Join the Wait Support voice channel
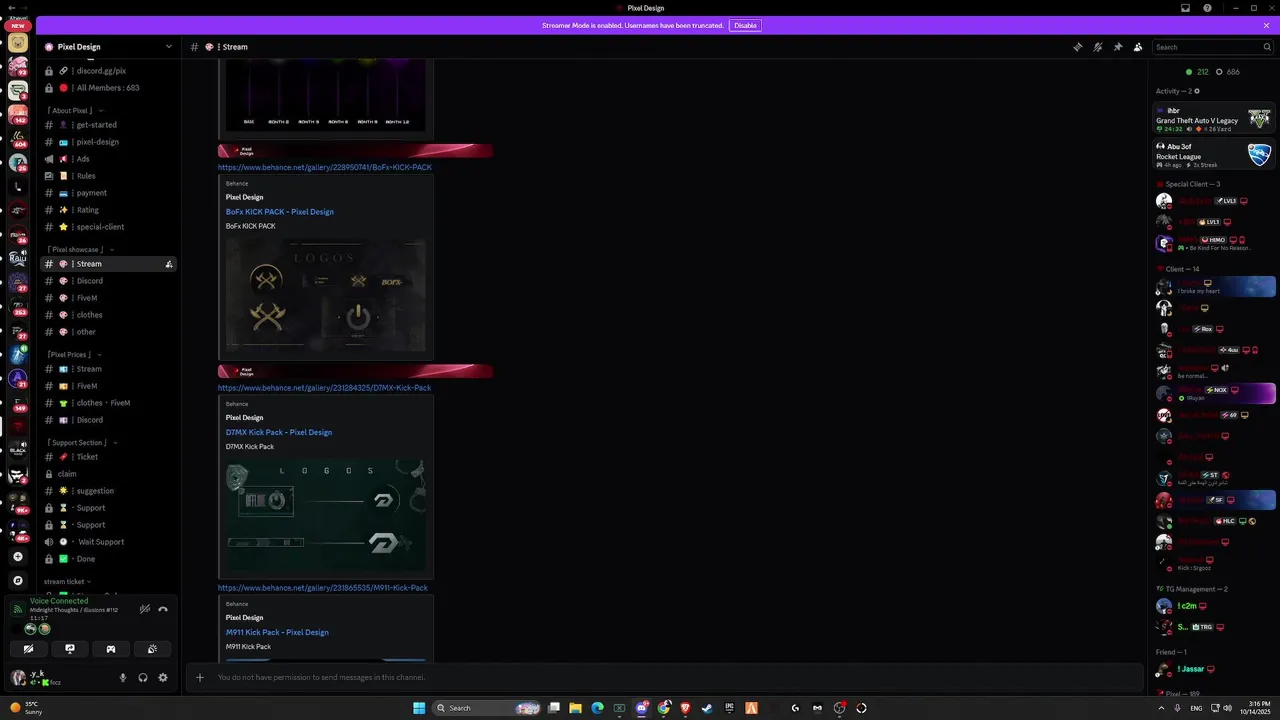The width and height of the screenshot is (1280, 720). click(109, 542)
